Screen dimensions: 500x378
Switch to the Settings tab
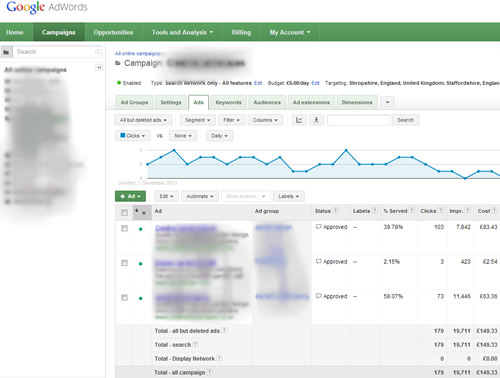point(171,102)
